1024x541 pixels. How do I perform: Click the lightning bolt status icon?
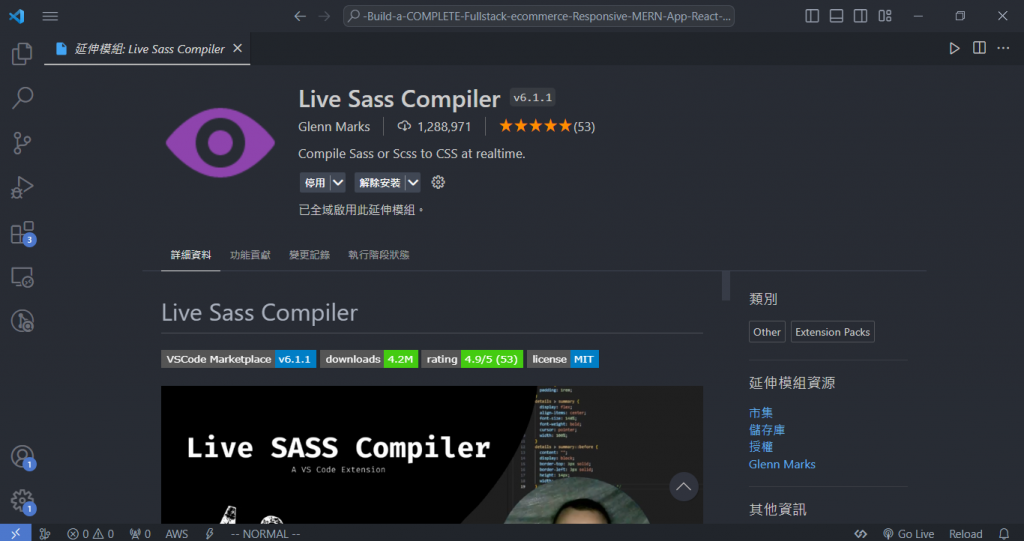pos(210,534)
